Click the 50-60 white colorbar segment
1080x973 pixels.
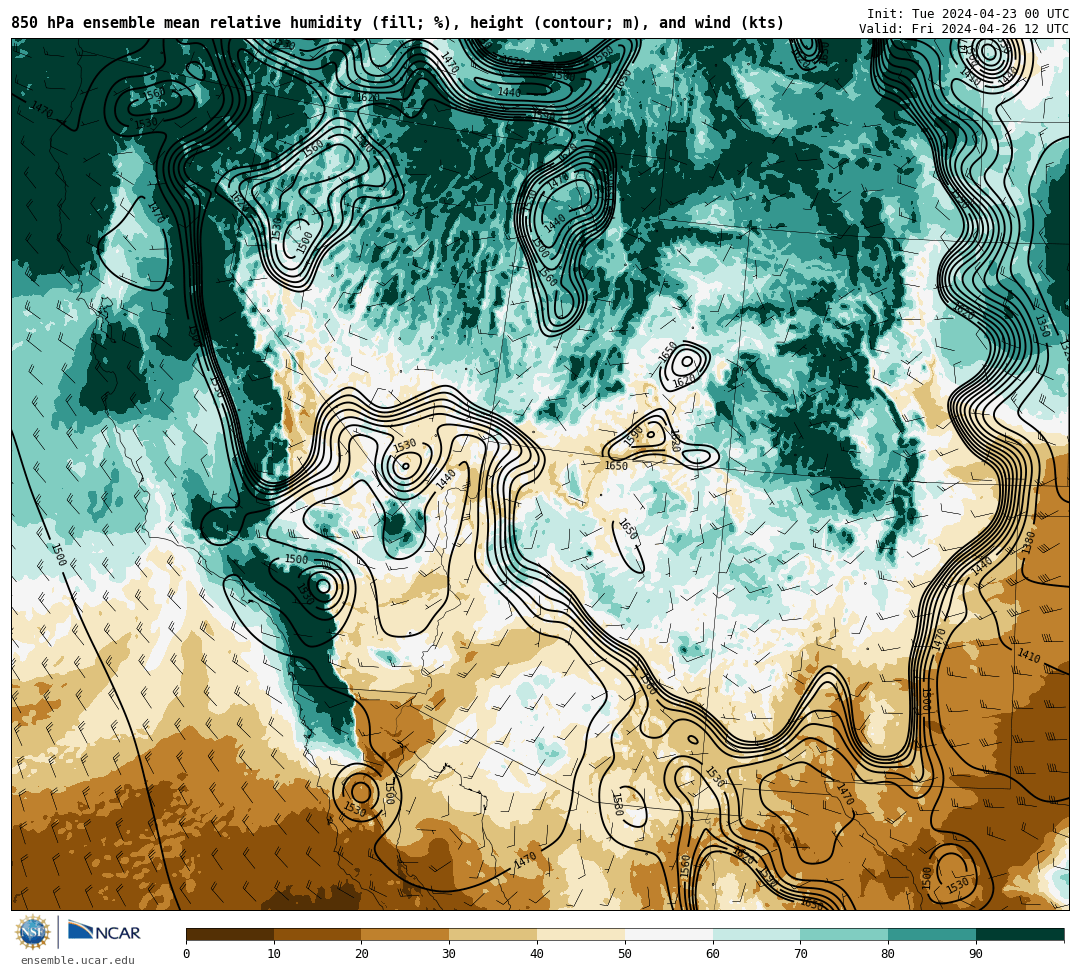point(669,934)
